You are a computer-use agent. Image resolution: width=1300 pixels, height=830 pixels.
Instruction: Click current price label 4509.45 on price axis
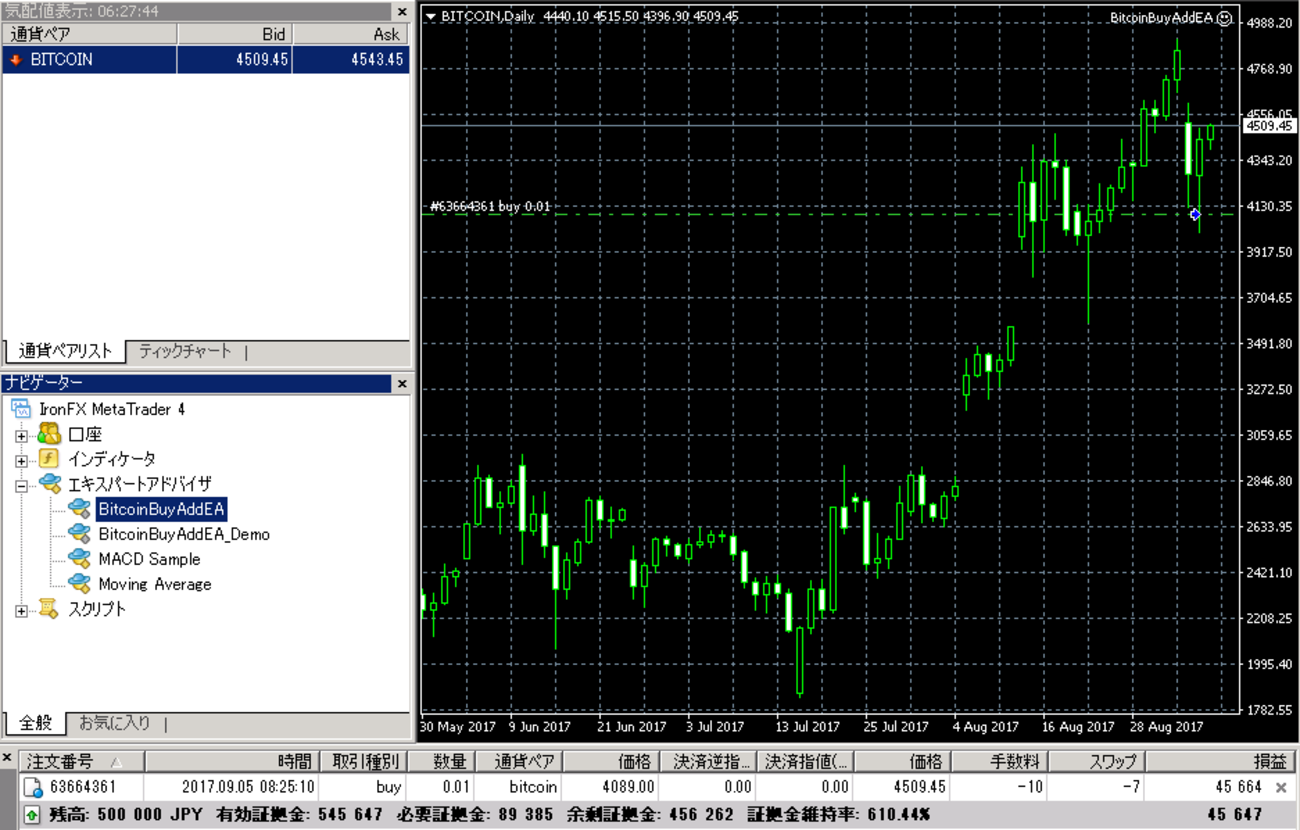1268,126
